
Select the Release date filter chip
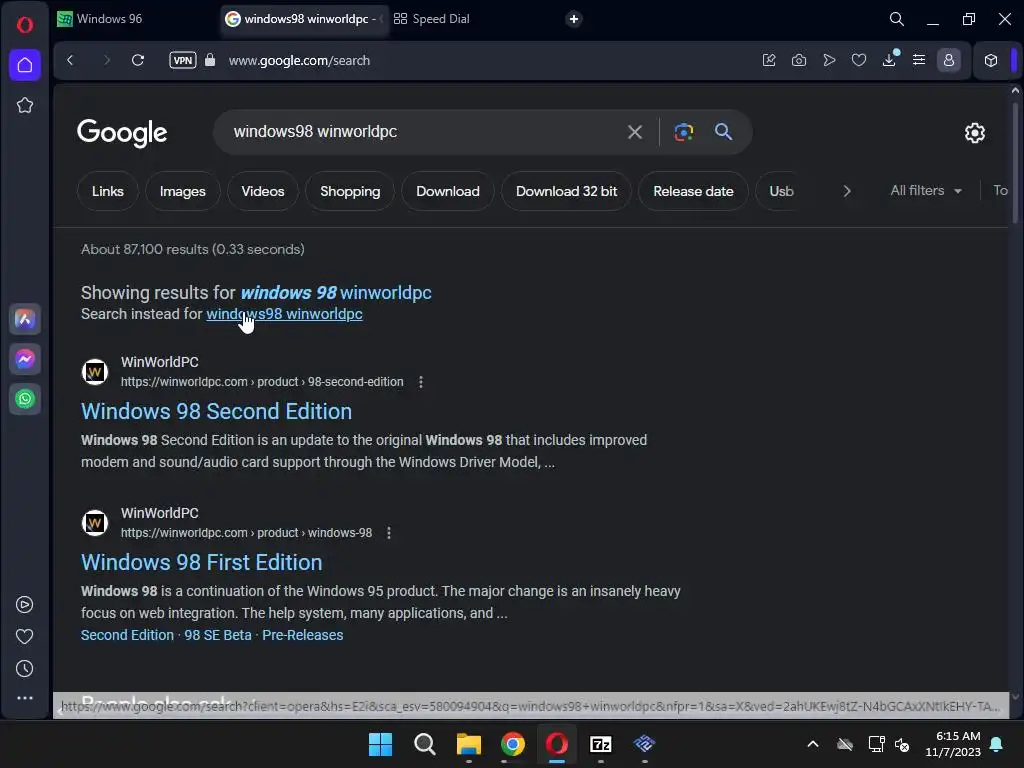(x=693, y=191)
